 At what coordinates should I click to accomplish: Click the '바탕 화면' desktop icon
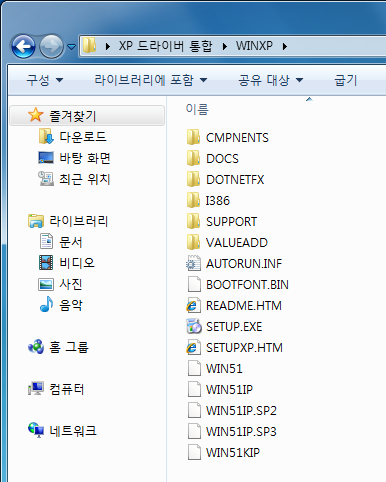[x=46, y=158]
